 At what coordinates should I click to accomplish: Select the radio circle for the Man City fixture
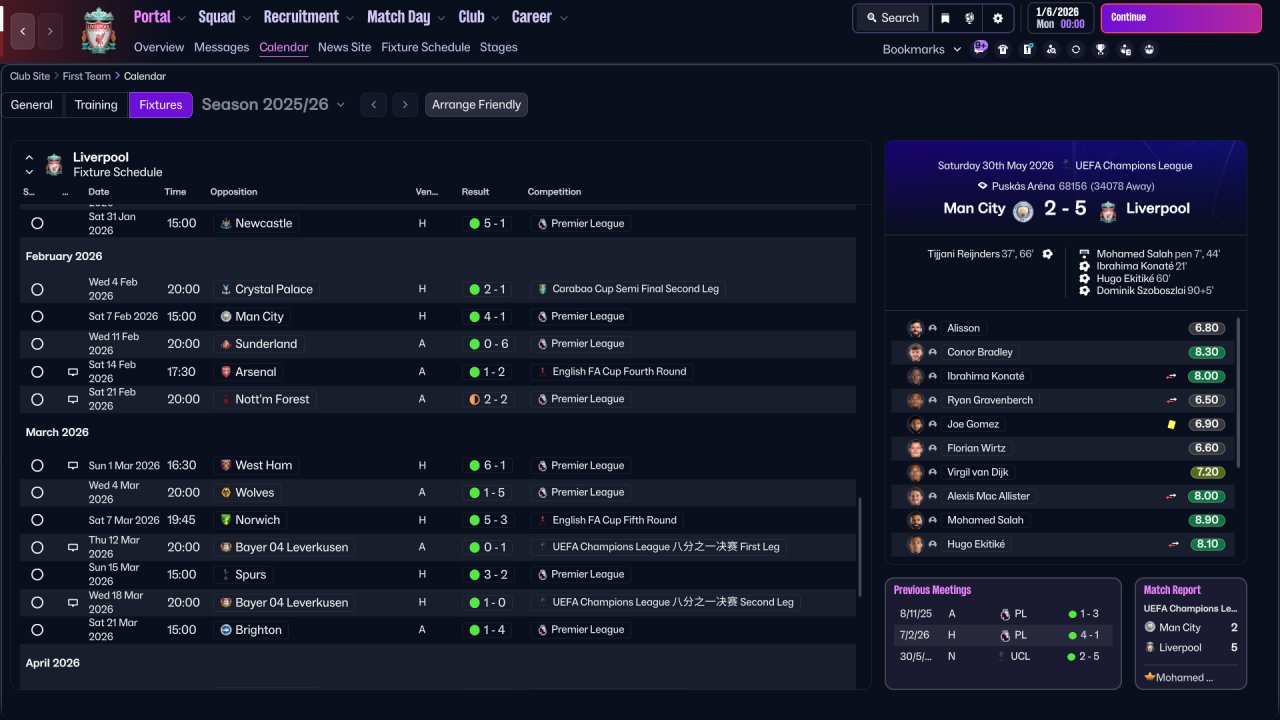tap(37, 317)
